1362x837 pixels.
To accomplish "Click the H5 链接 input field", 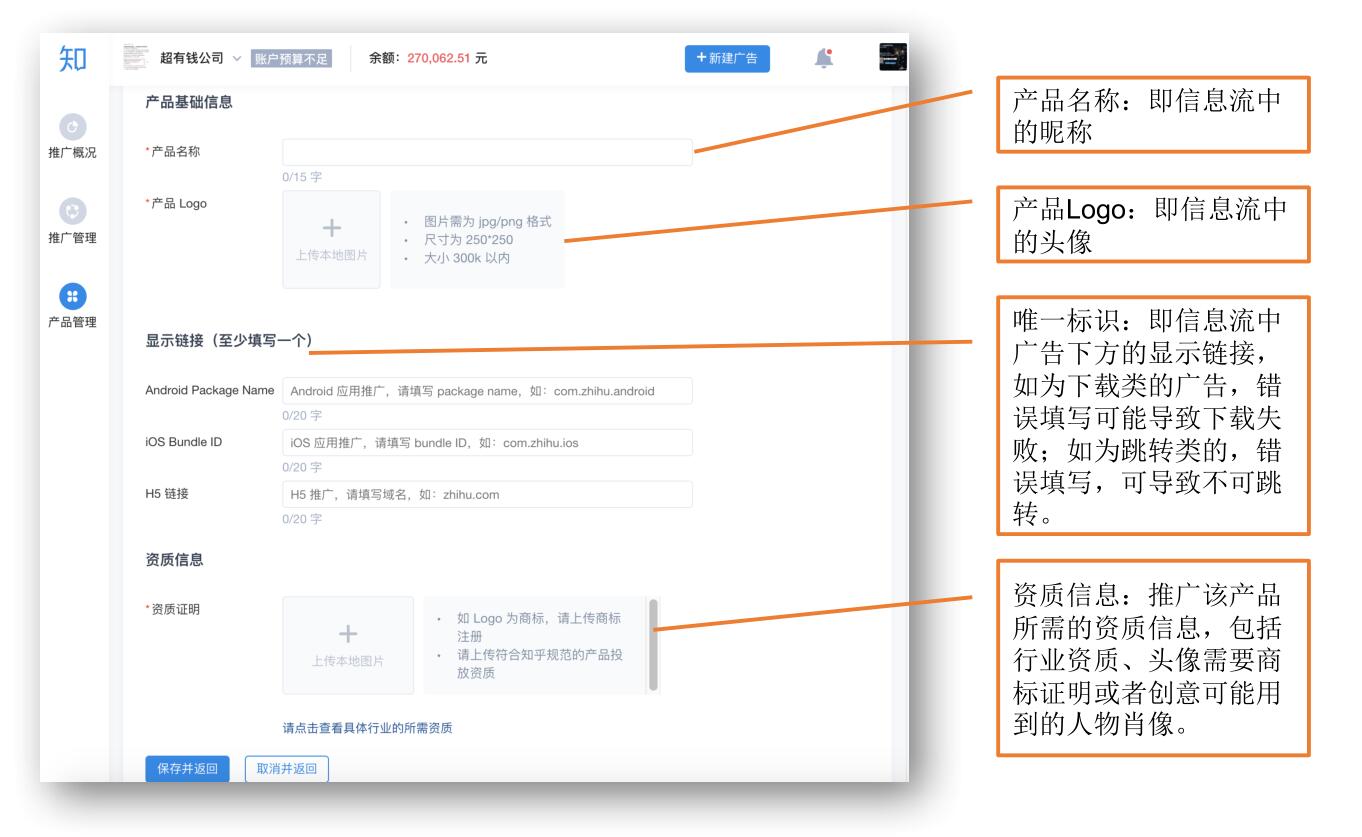I will click(487, 494).
